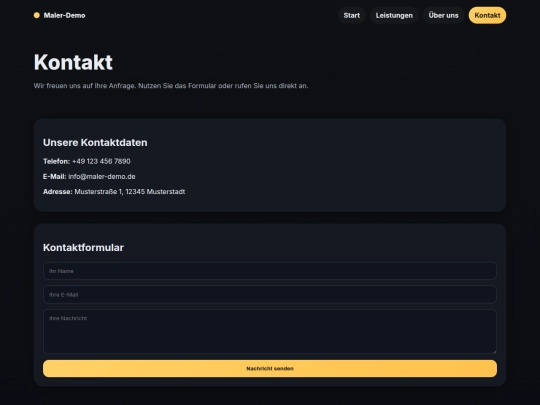This screenshot has height=405, width=540.
Task: Click the Telefon: label
Action: pyautogui.click(x=56, y=161)
